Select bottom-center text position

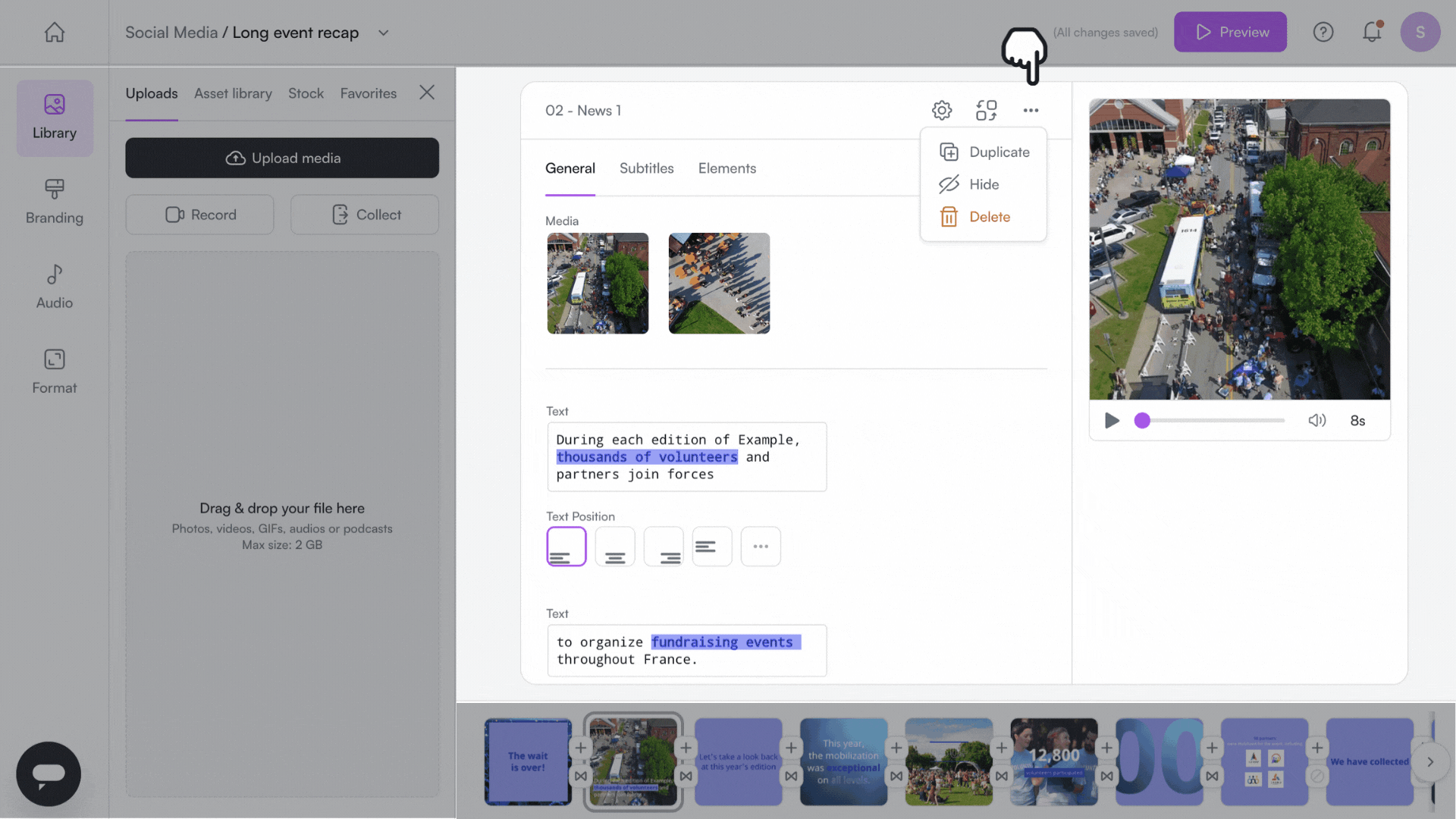[615, 547]
